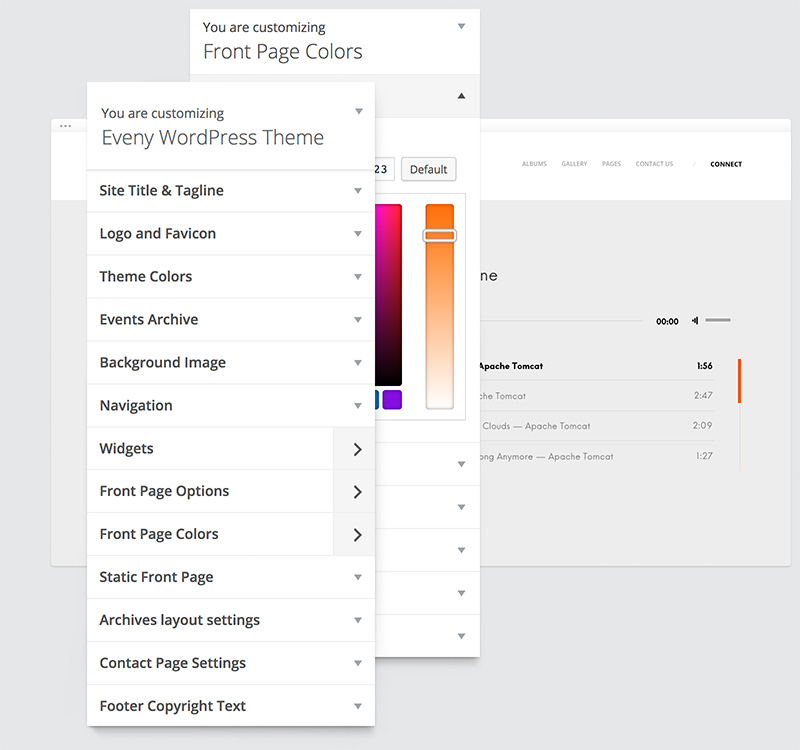This screenshot has width=800, height=750.
Task: Click the Default color button
Action: click(429, 169)
